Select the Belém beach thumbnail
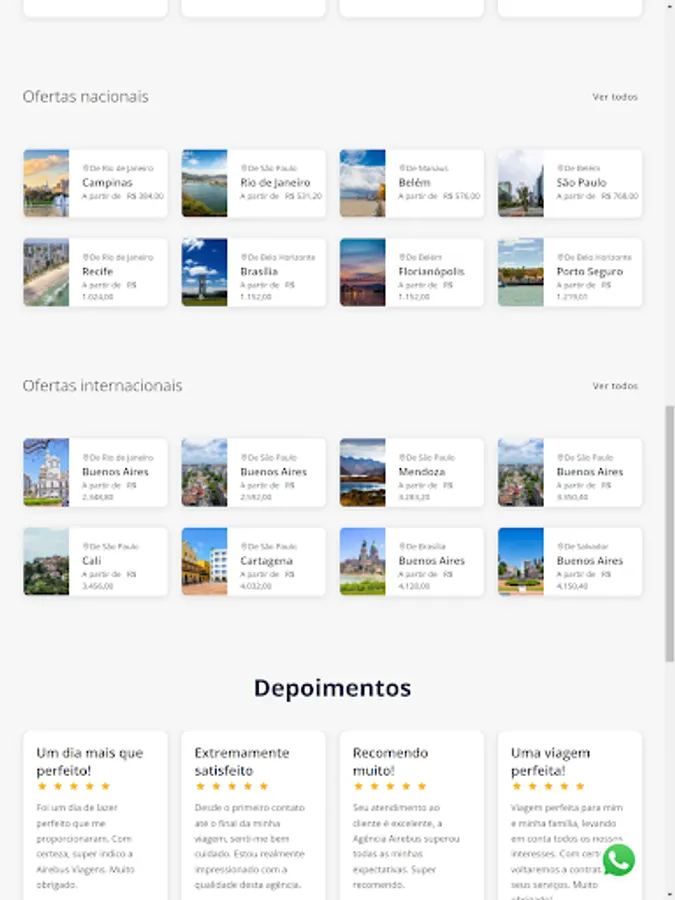The width and height of the screenshot is (675, 900). [363, 183]
